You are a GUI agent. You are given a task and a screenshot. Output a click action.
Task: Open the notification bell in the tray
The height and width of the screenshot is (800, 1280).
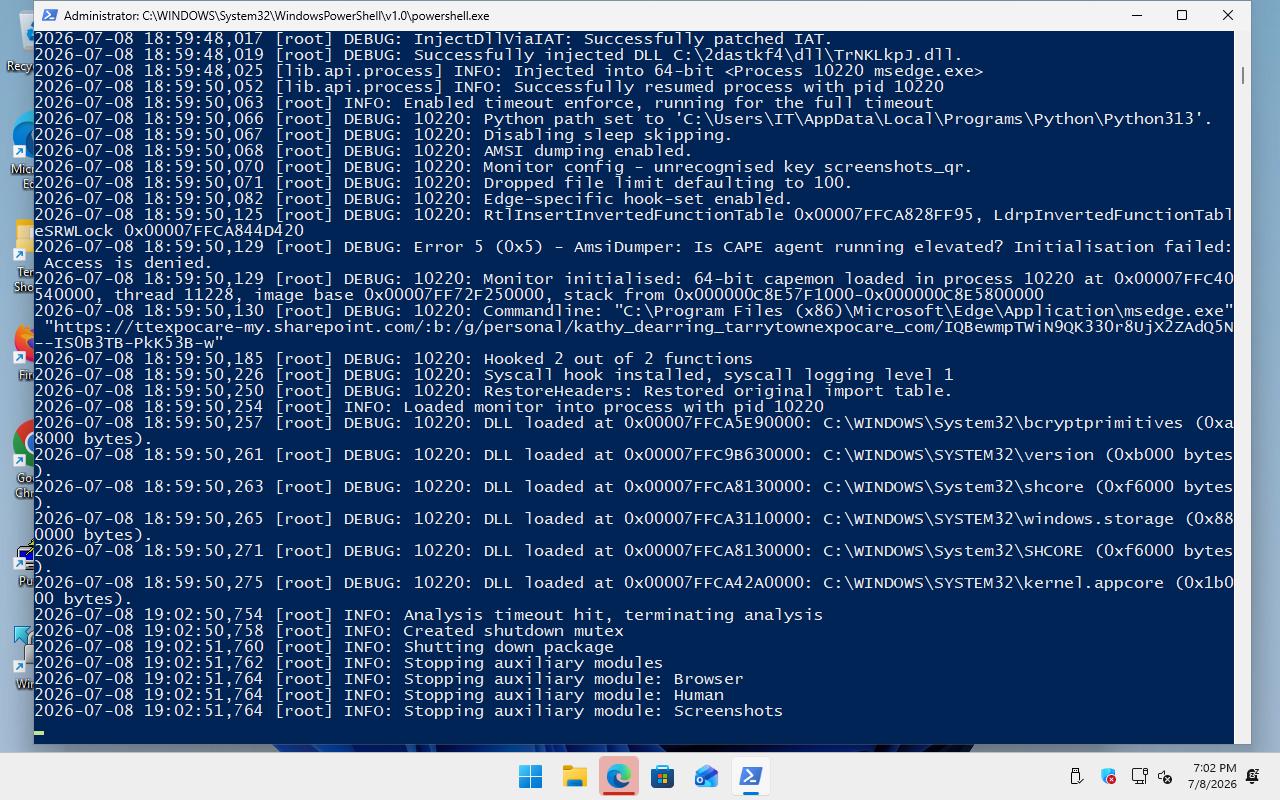pos(1254,776)
